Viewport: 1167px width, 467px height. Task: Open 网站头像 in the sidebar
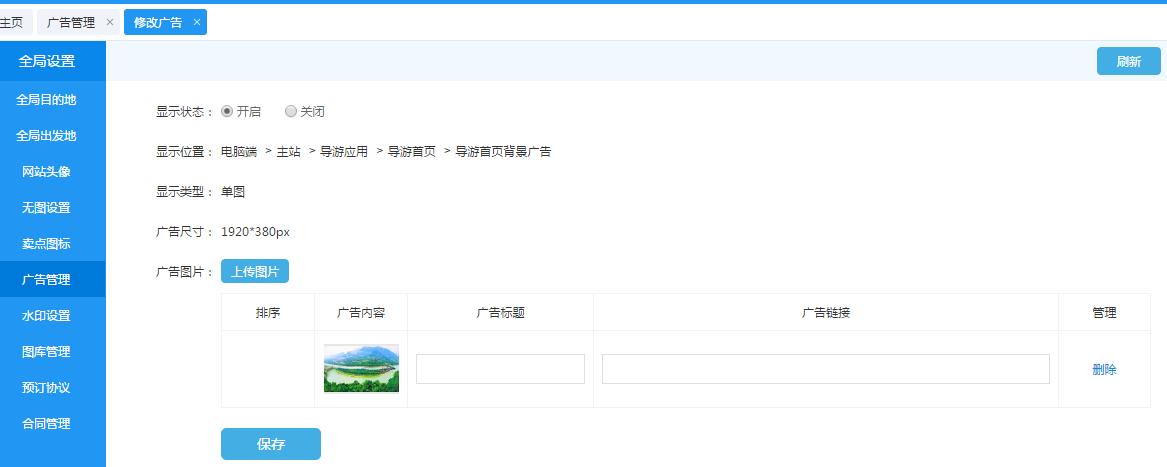tap(46, 172)
